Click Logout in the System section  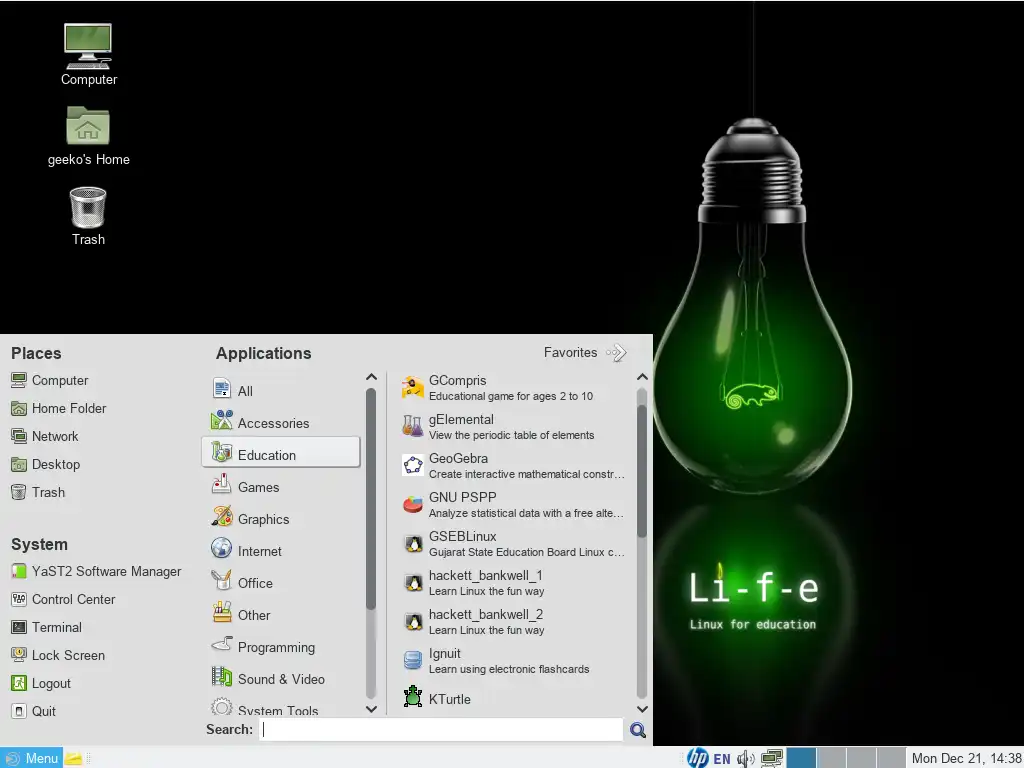coord(48,683)
